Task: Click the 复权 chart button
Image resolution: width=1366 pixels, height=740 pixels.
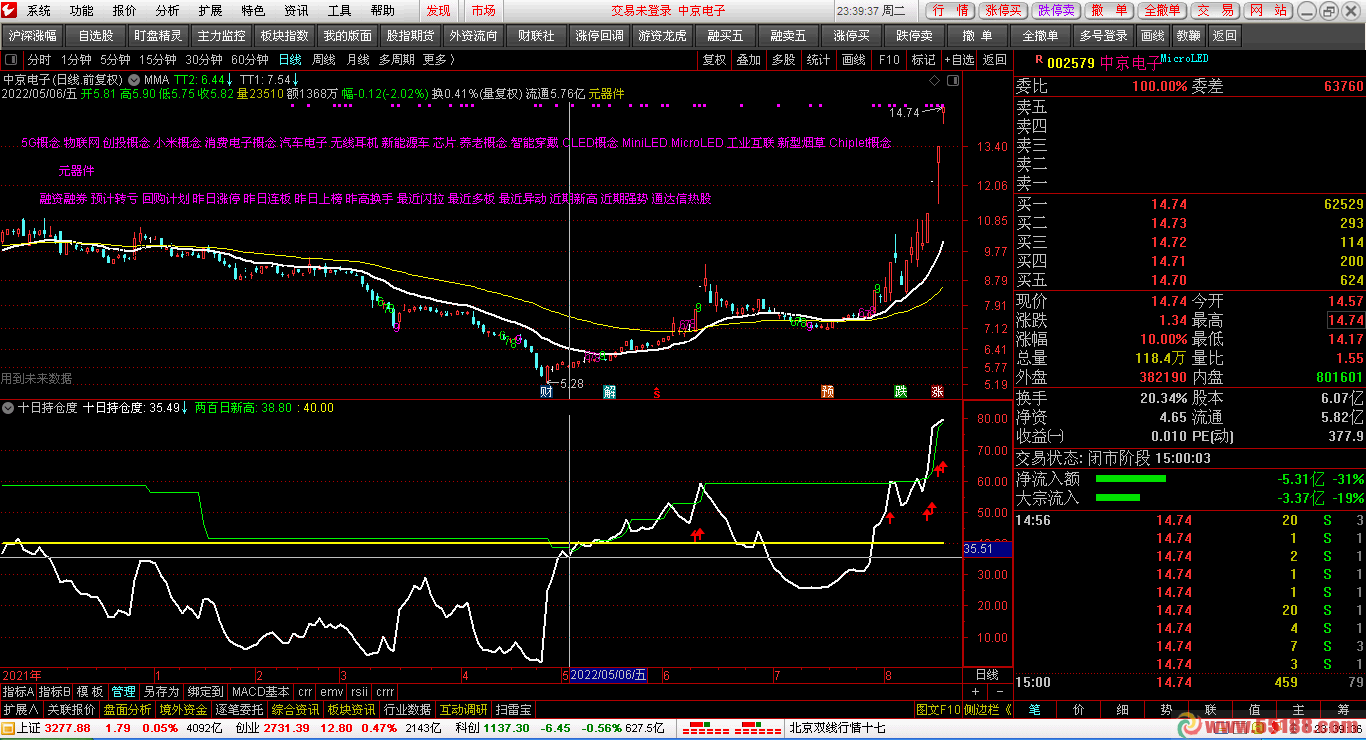Action: click(x=714, y=60)
